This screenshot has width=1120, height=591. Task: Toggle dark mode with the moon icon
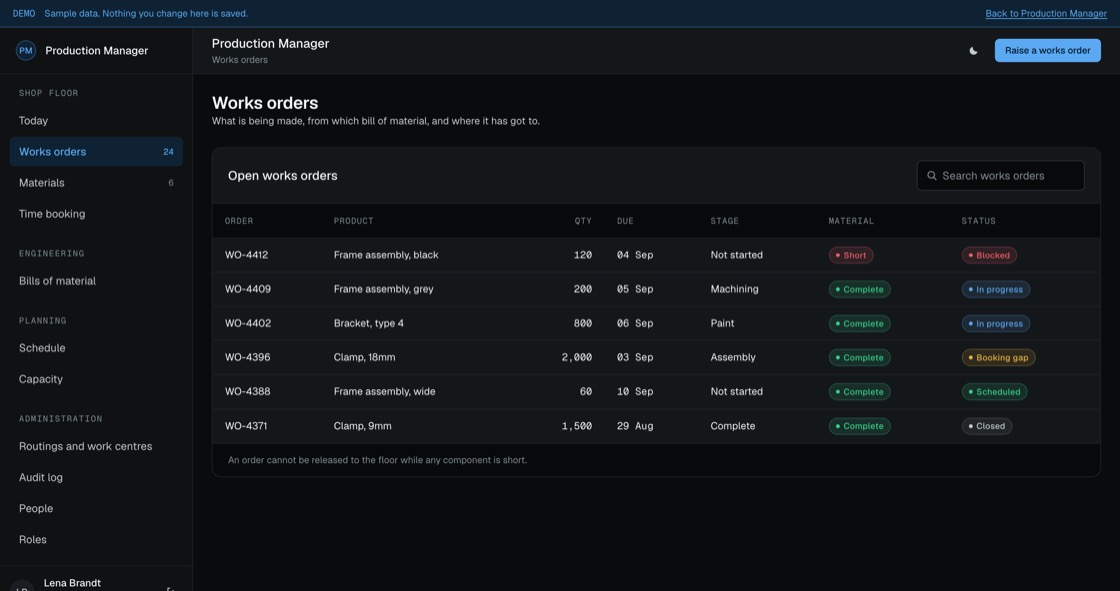pos(973,51)
